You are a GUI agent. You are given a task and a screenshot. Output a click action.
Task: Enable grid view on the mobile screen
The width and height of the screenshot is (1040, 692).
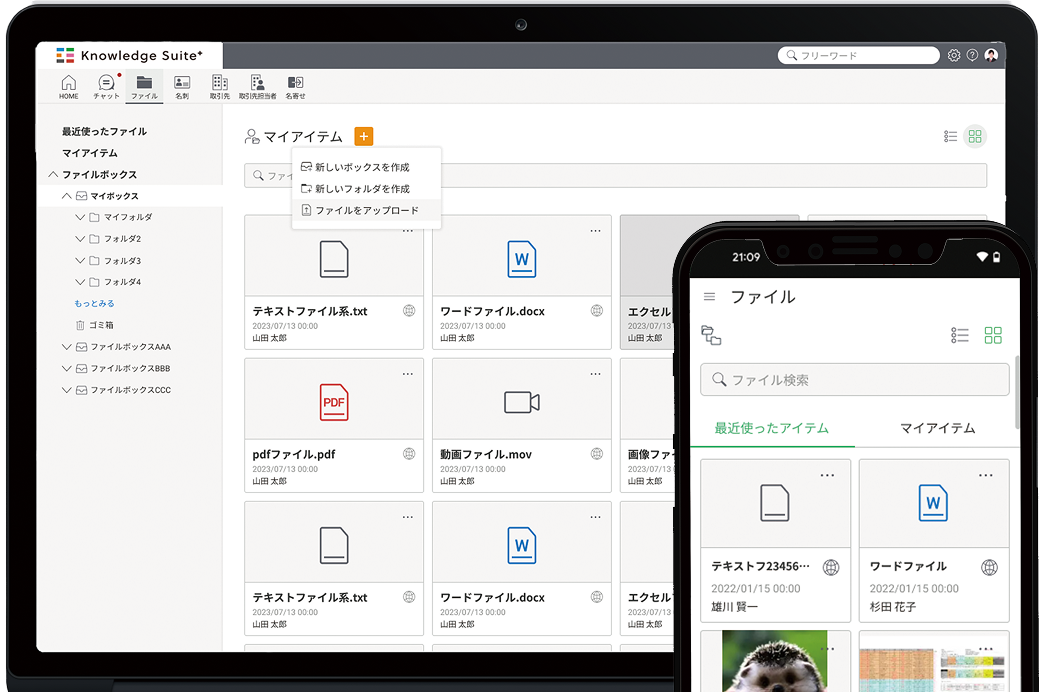click(x=993, y=335)
